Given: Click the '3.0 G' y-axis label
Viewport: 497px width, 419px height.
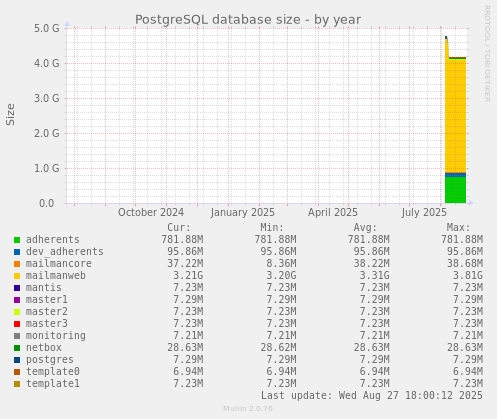Looking at the screenshot, I should coord(47,98).
